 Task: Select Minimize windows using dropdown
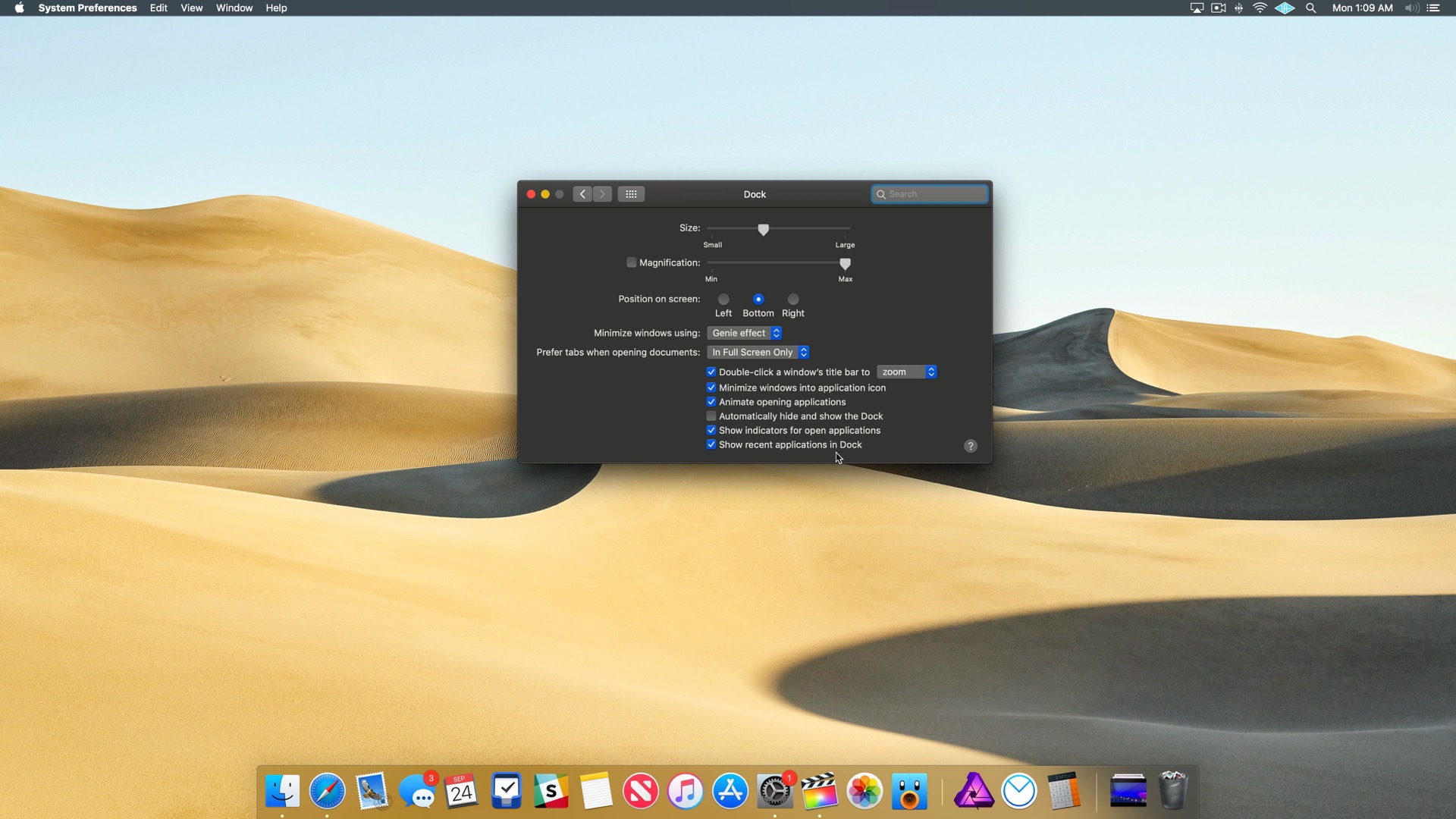pos(744,332)
